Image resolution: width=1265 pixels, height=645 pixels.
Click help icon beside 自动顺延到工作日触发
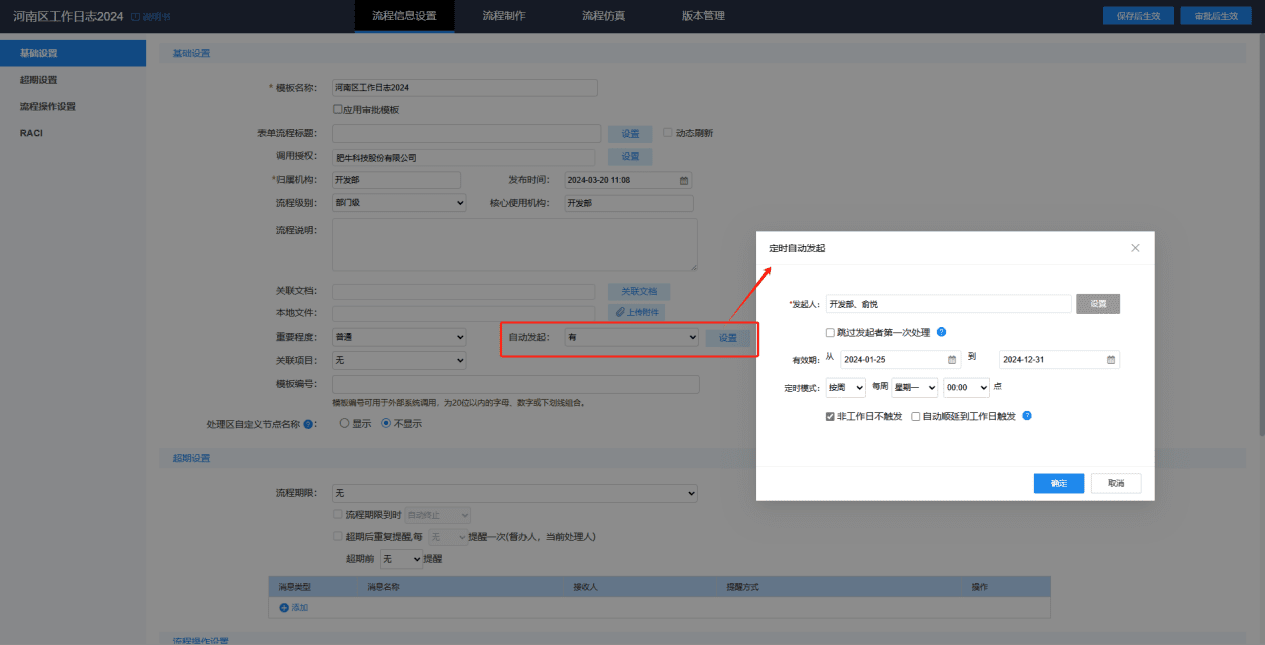(1027, 416)
